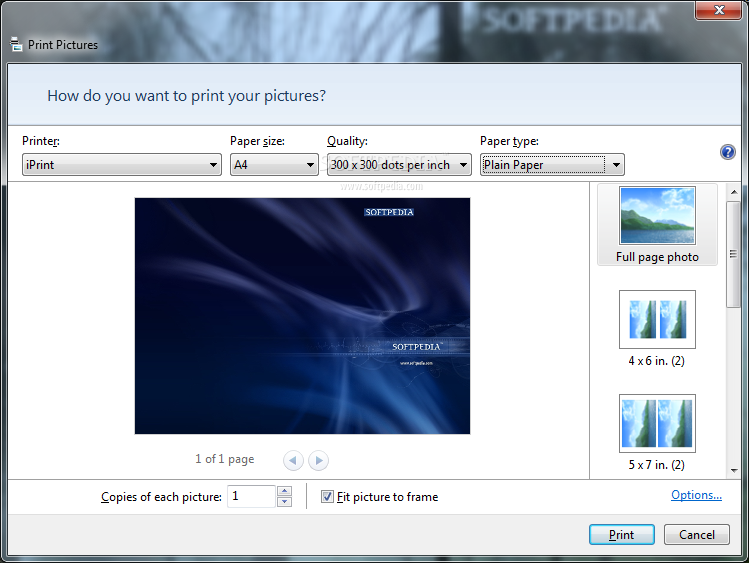Open the Paper type dropdown Plain Paper
Viewport: 749px width, 563px height.
[x=552, y=165]
